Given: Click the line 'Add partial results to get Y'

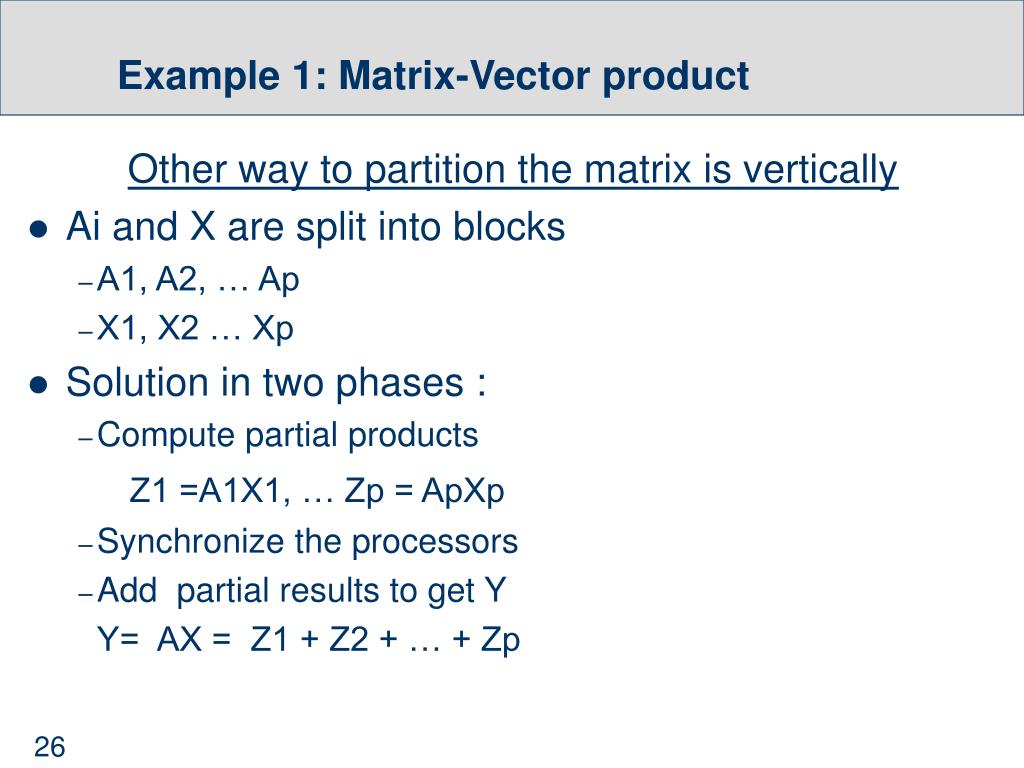Looking at the screenshot, I should (x=302, y=591).
